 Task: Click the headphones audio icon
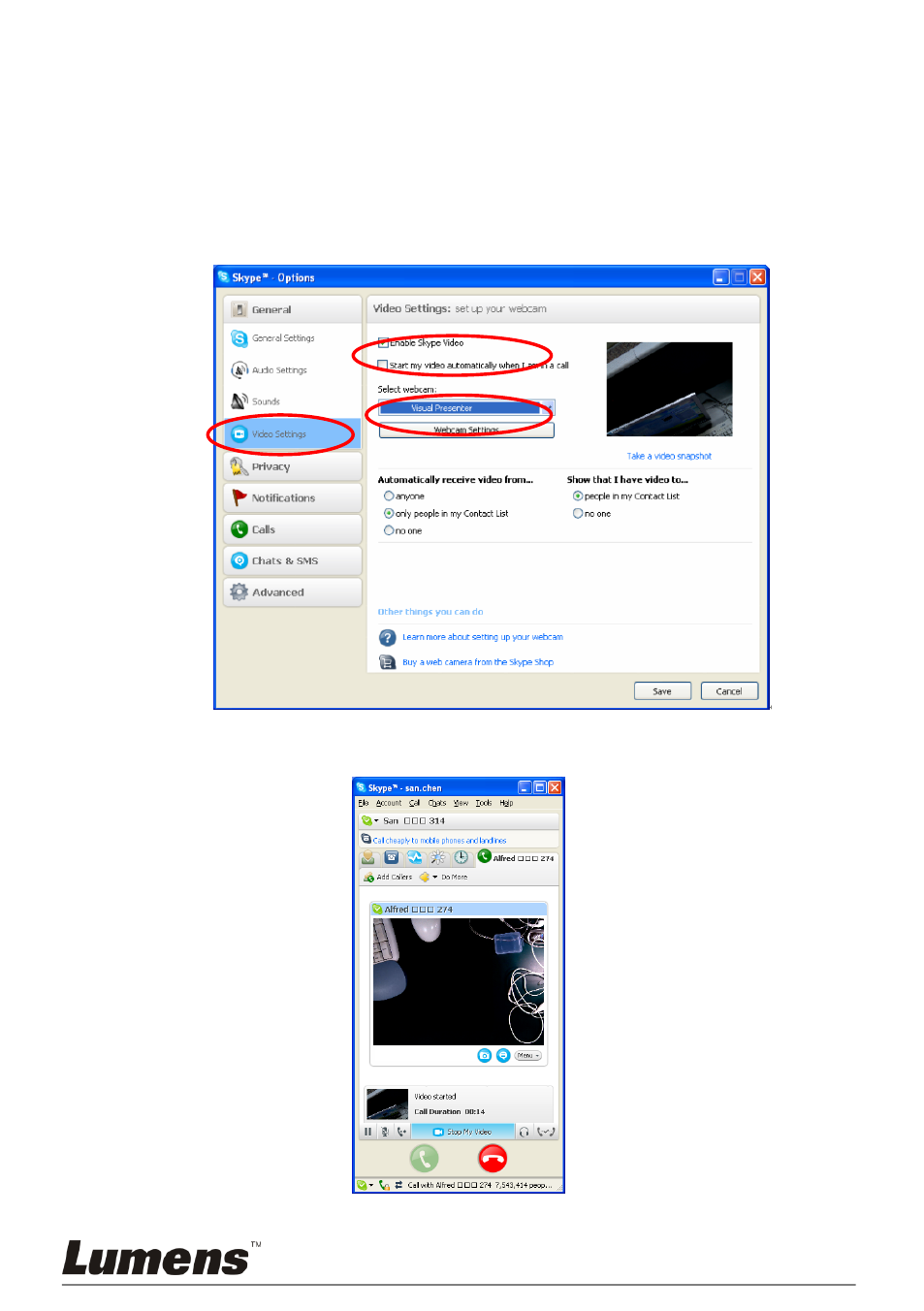tap(525, 1132)
